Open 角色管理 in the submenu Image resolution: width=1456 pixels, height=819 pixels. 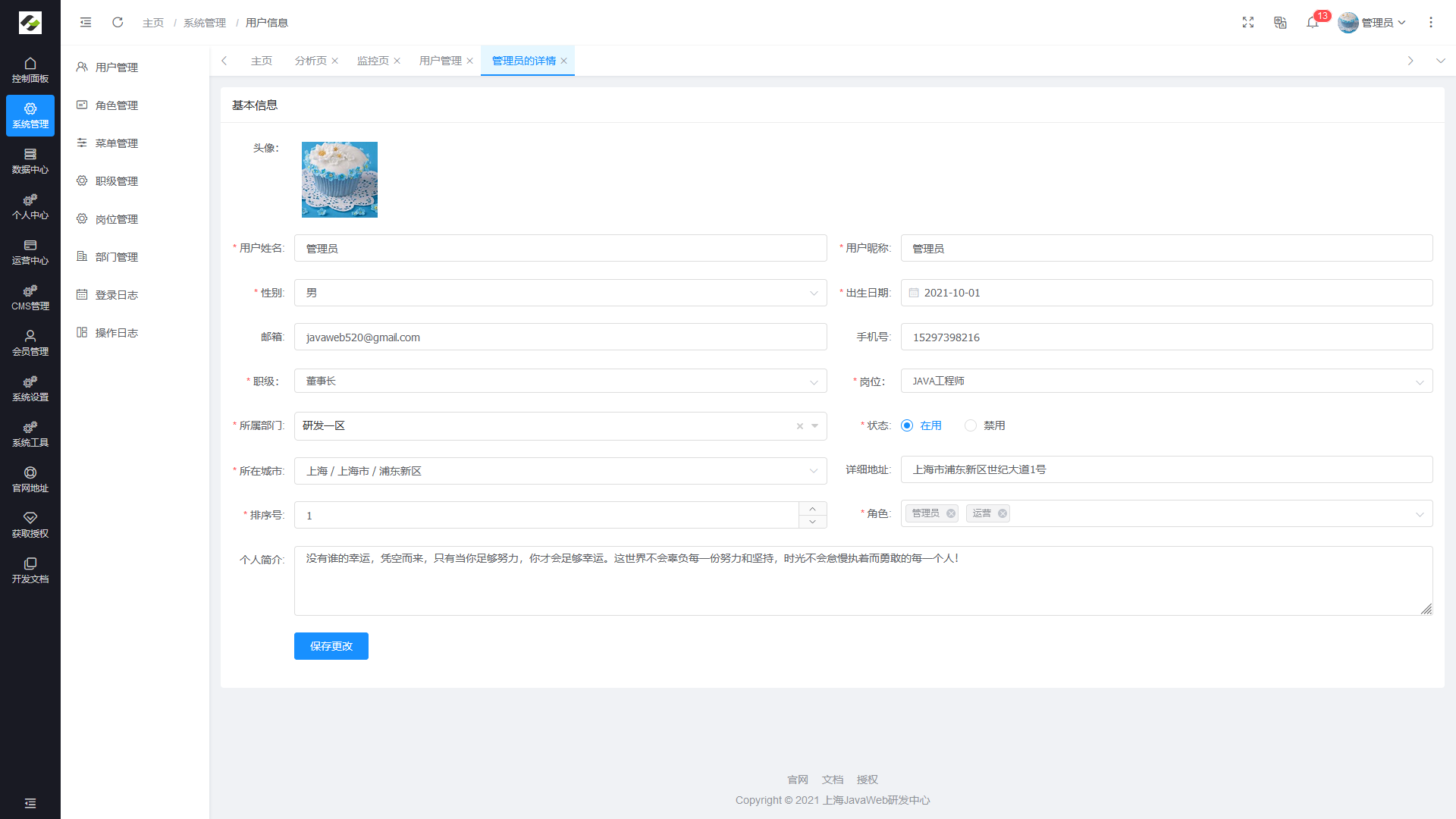tap(117, 105)
